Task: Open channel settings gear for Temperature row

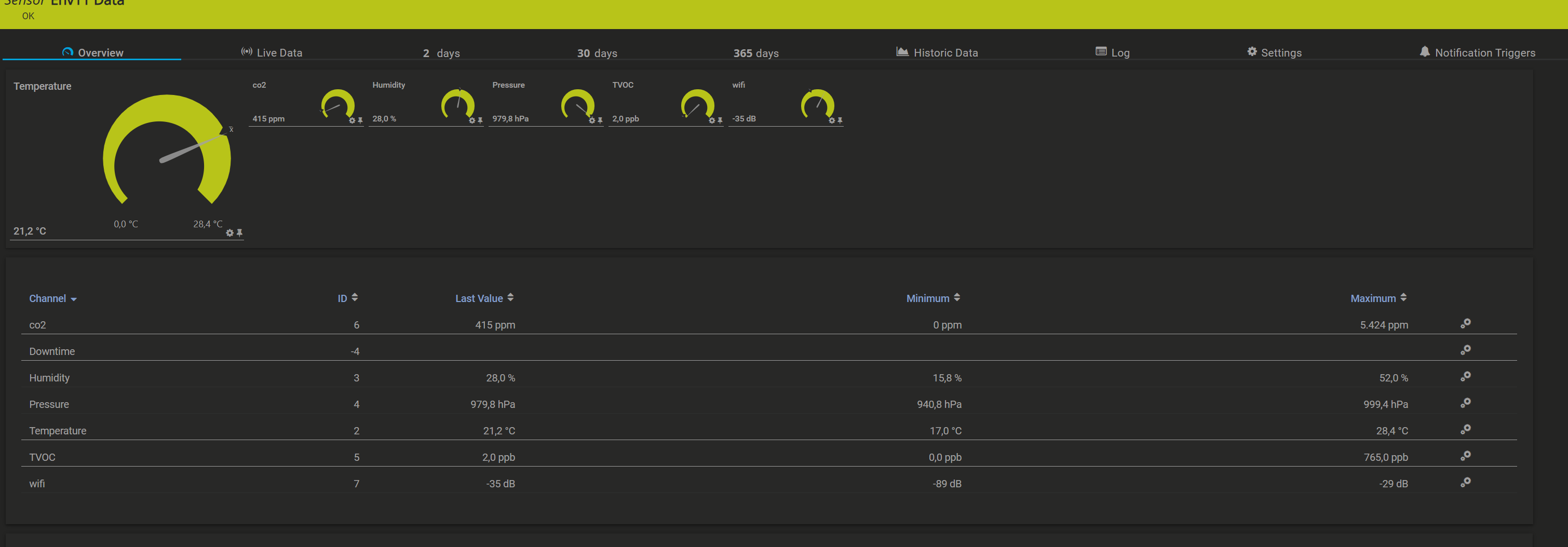Action: point(1465,430)
